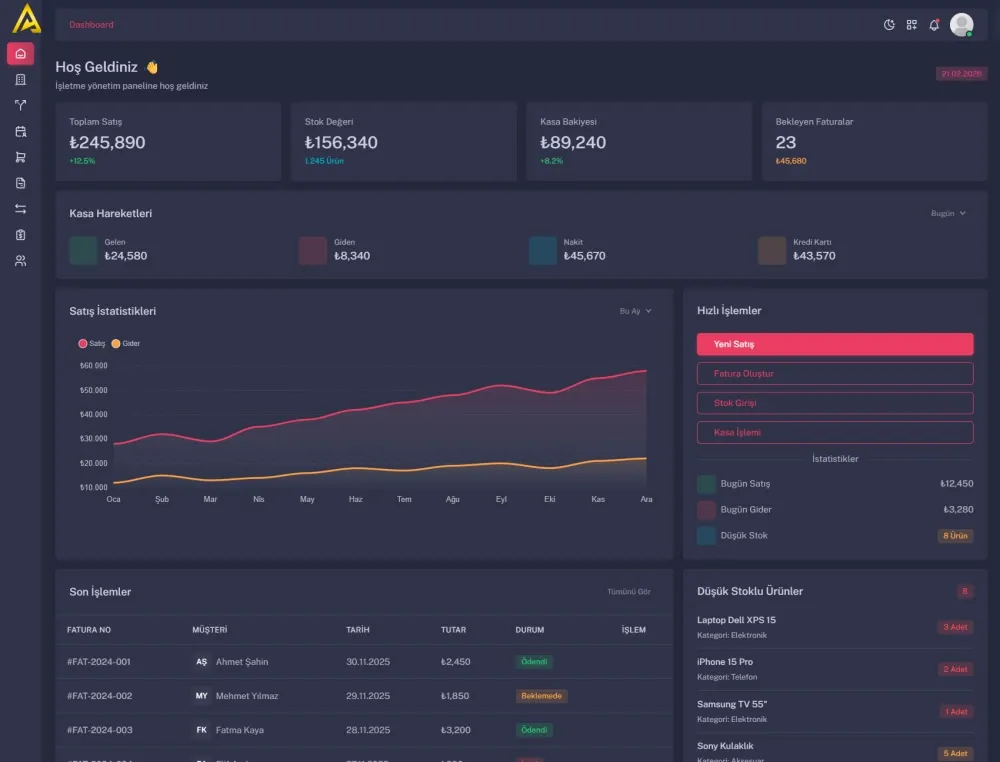Toggle the moon dark mode icon
Viewport: 1000px width, 762px height.
(x=889, y=25)
